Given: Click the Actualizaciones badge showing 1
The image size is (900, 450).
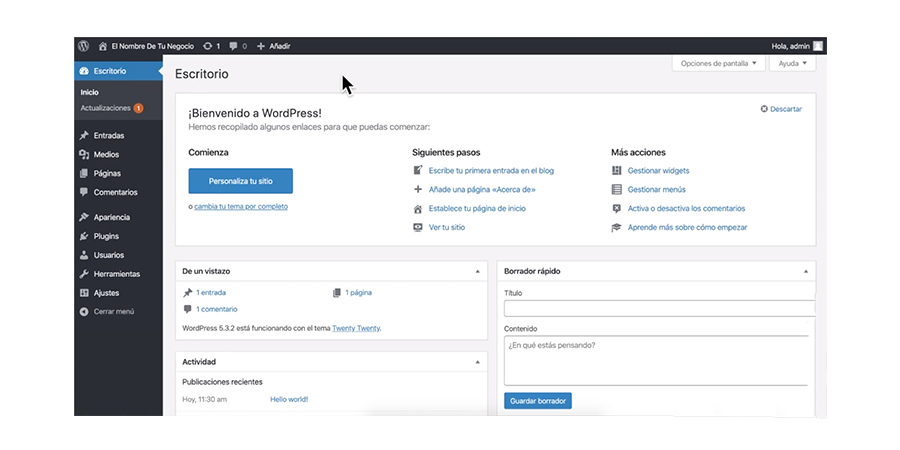Looking at the screenshot, I should (x=138, y=108).
